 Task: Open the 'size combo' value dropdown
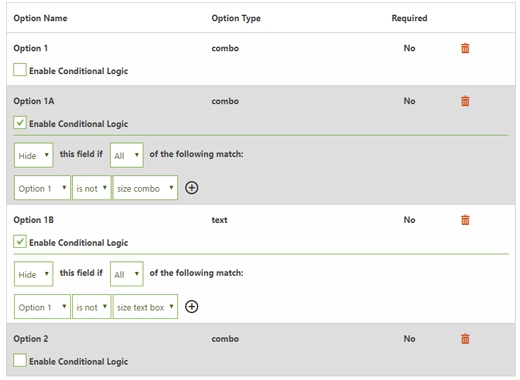pyautogui.click(x=145, y=188)
